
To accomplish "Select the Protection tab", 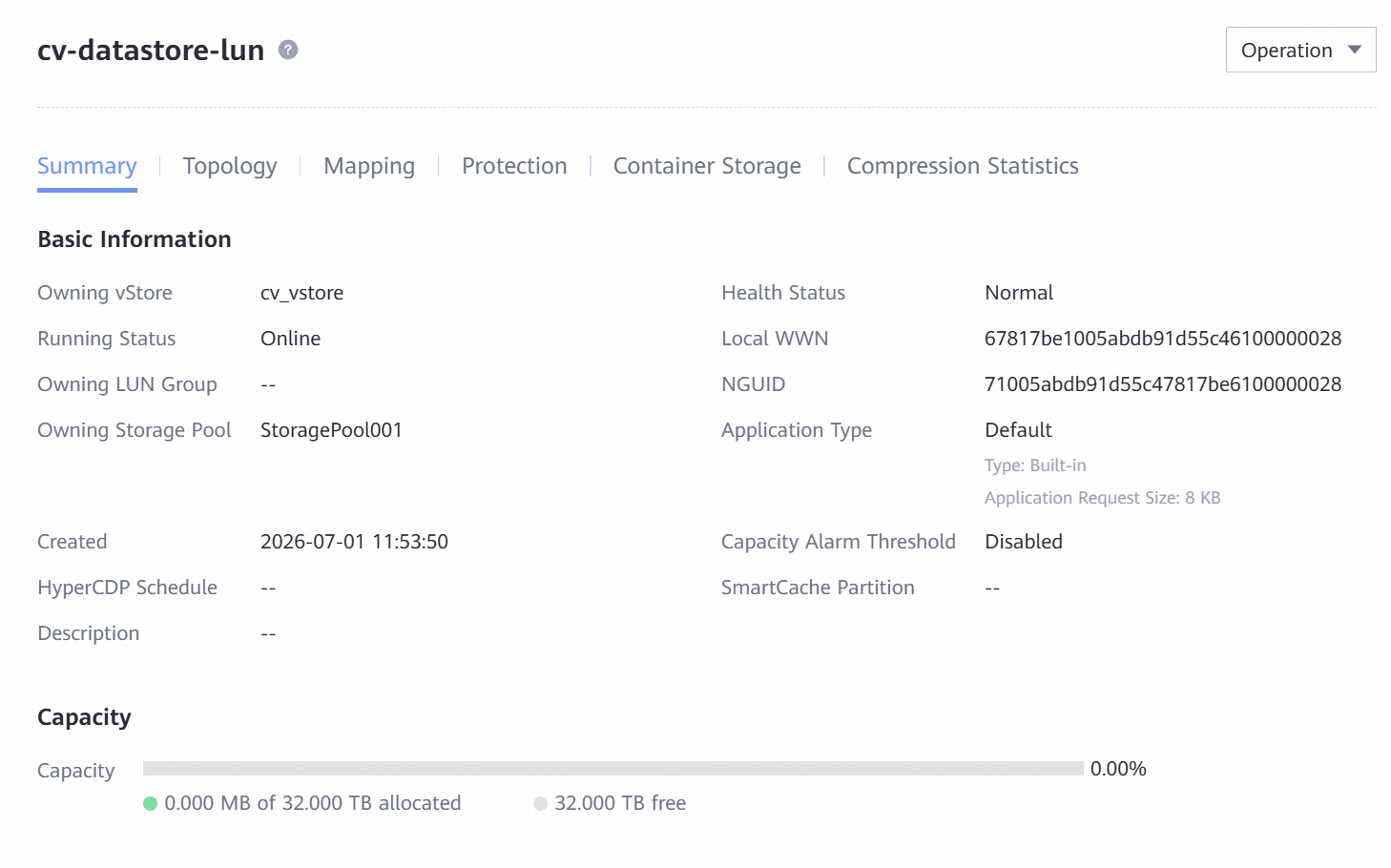I will (514, 166).
